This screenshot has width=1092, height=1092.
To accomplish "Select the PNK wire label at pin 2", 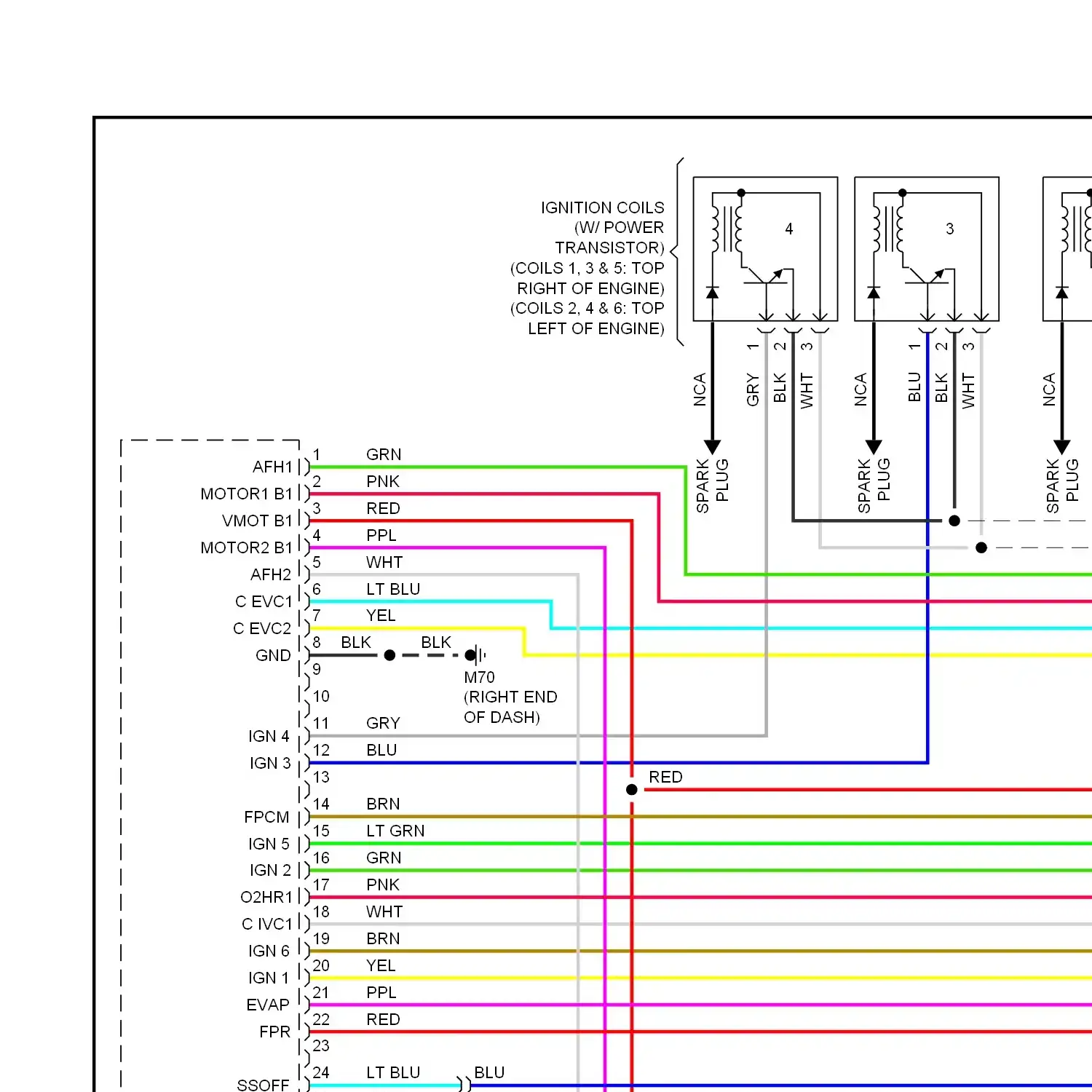I will coord(383,481).
